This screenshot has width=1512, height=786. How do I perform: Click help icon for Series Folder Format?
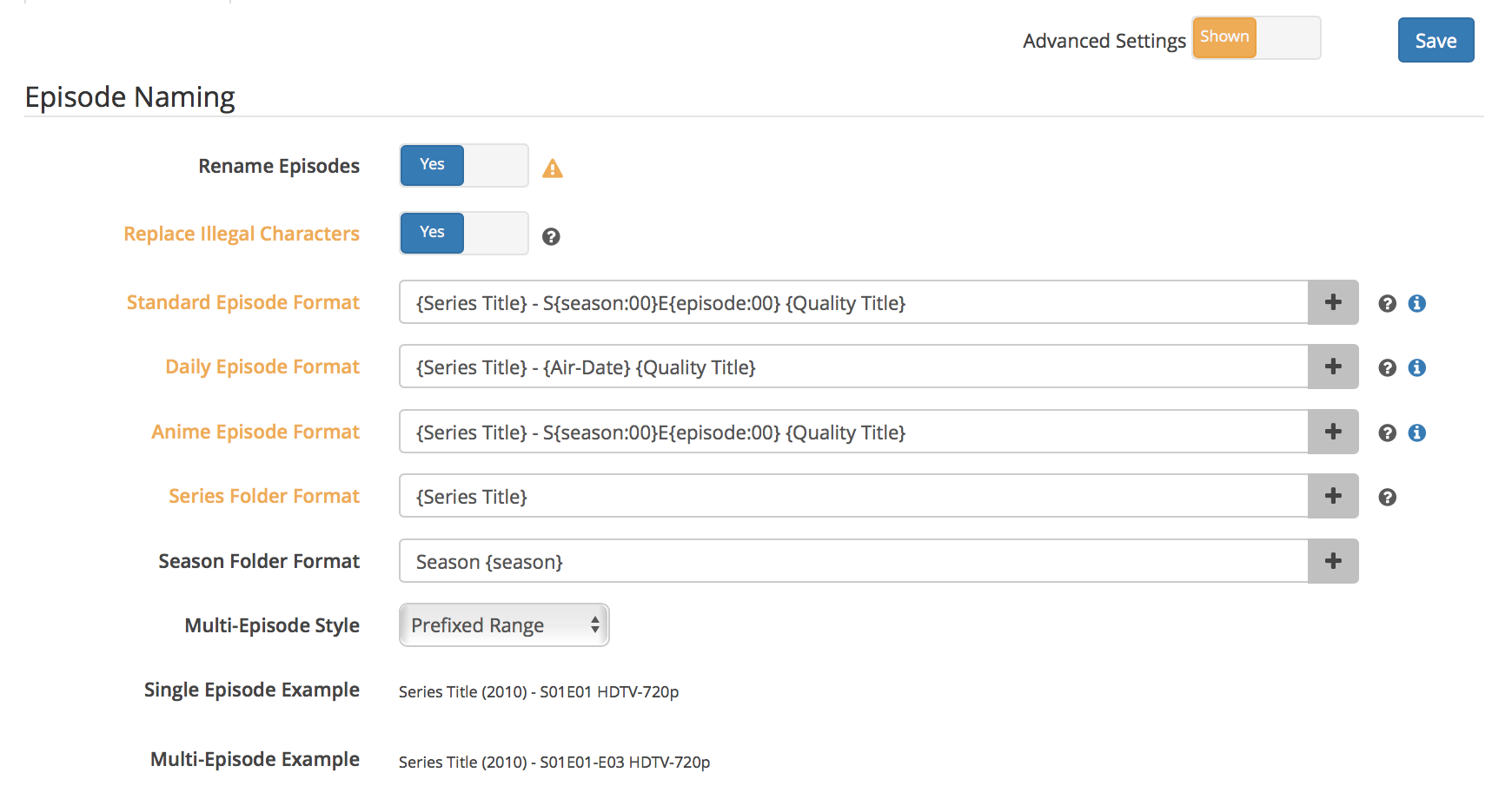(x=1388, y=497)
